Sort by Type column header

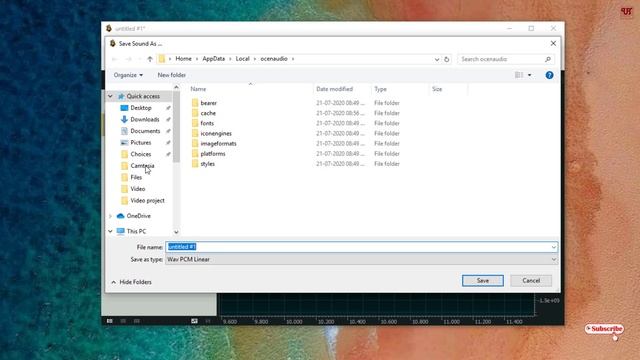click(380, 89)
